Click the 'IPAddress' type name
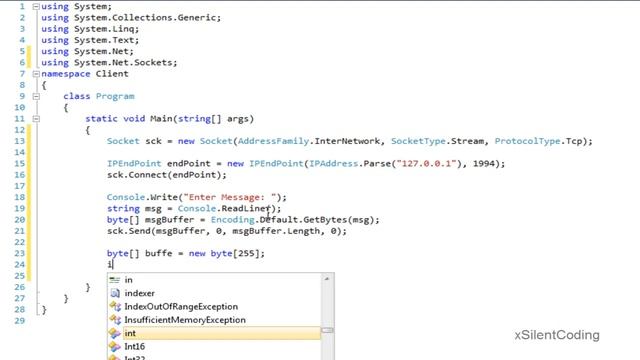This screenshot has height=360, width=640. (333, 164)
